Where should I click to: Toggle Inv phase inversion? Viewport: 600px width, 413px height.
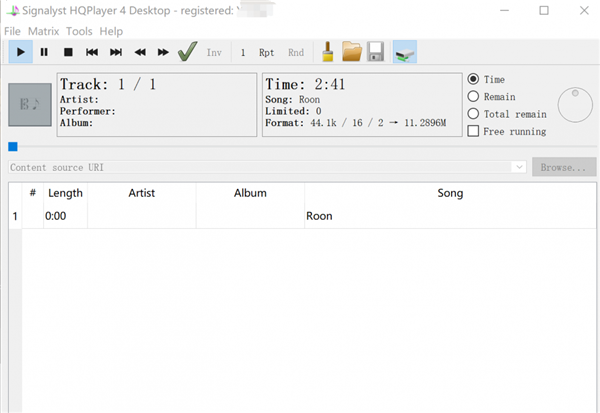[214, 52]
